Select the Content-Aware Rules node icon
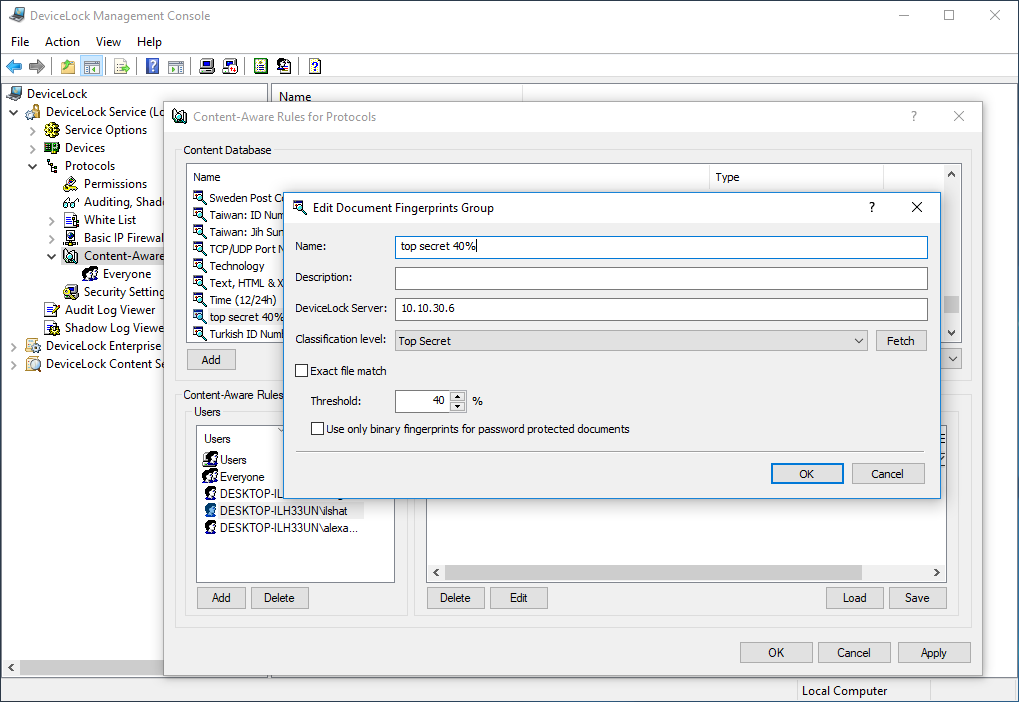 (x=71, y=256)
